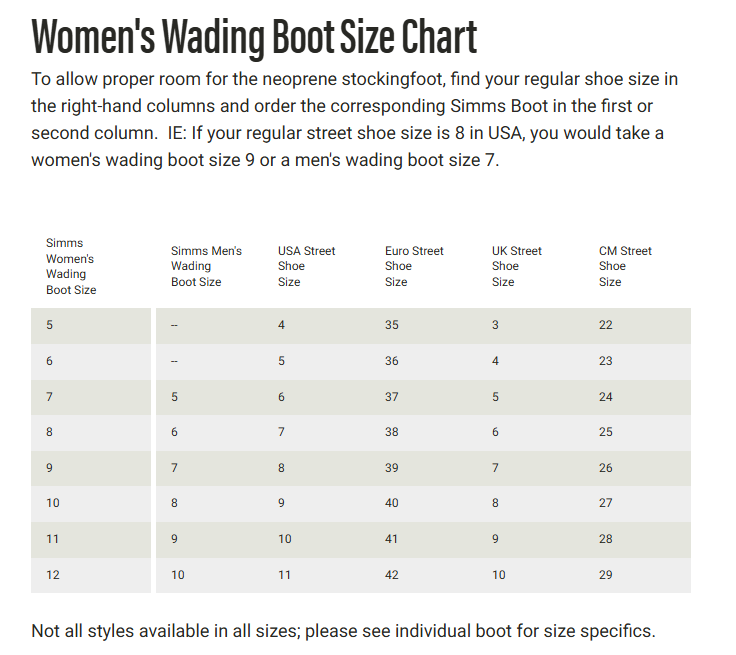Image resolution: width=736 pixels, height=655 pixels.
Task: Select the CM size 22 cell
Action: click(606, 325)
